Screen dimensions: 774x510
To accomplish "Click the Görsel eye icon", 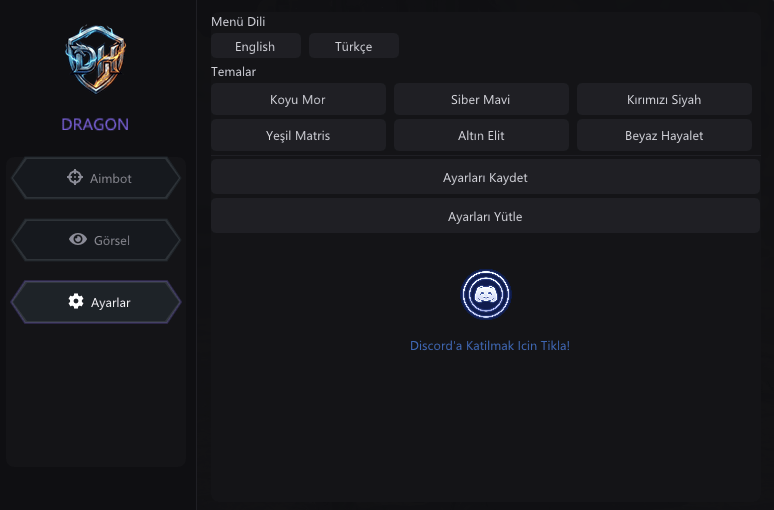I will click(77, 239).
